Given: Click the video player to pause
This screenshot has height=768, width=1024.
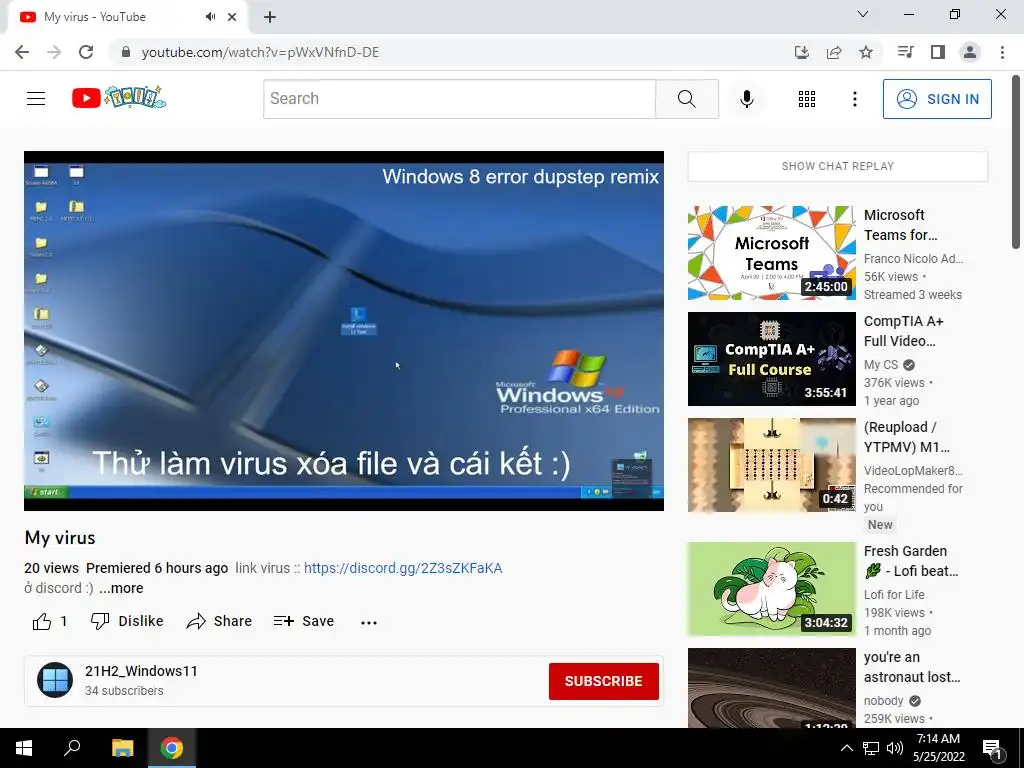Looking at the screenshot, I should [x=344, y=330].
